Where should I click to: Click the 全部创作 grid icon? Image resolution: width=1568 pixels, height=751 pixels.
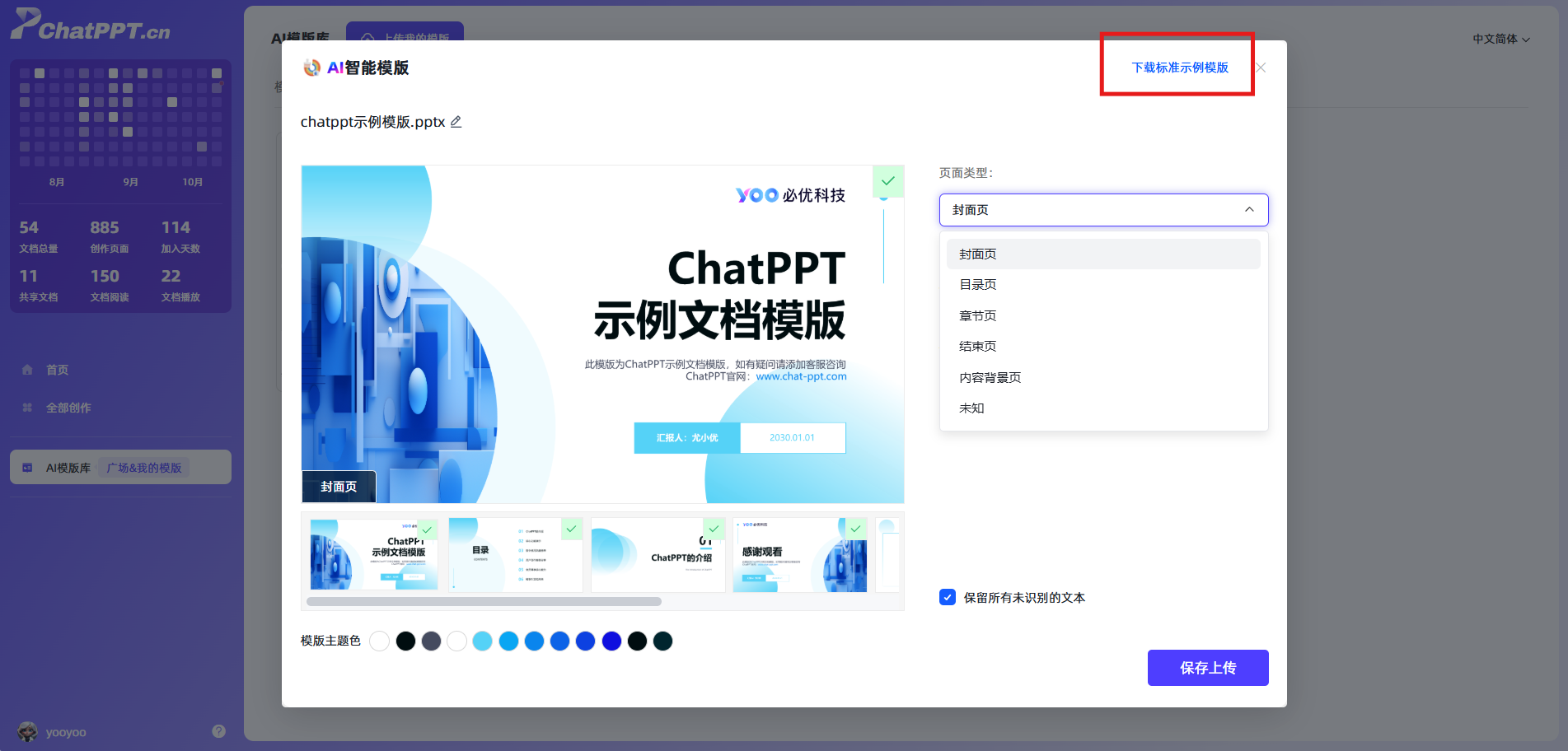(27, 408)
